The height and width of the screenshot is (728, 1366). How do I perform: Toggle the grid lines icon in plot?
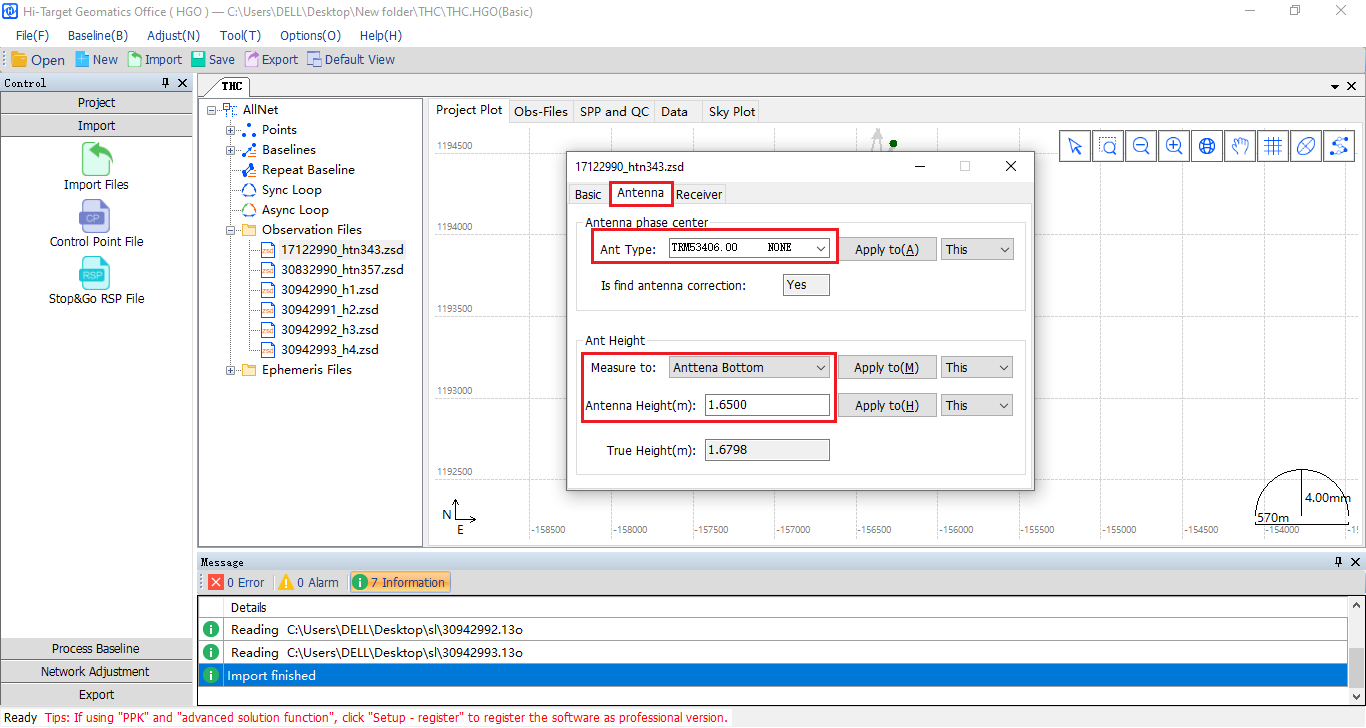1273,146
